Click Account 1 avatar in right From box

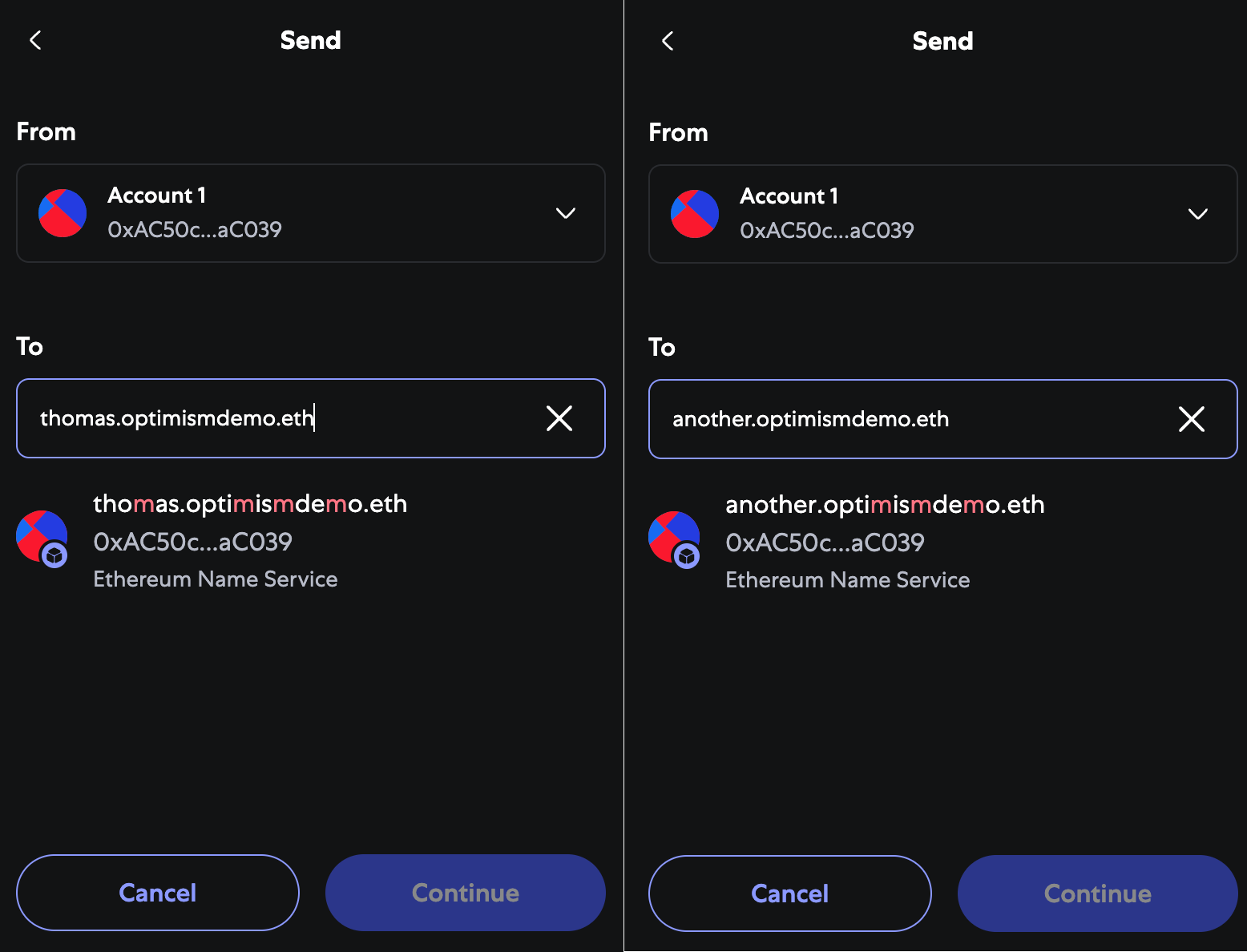coord(695,214)
